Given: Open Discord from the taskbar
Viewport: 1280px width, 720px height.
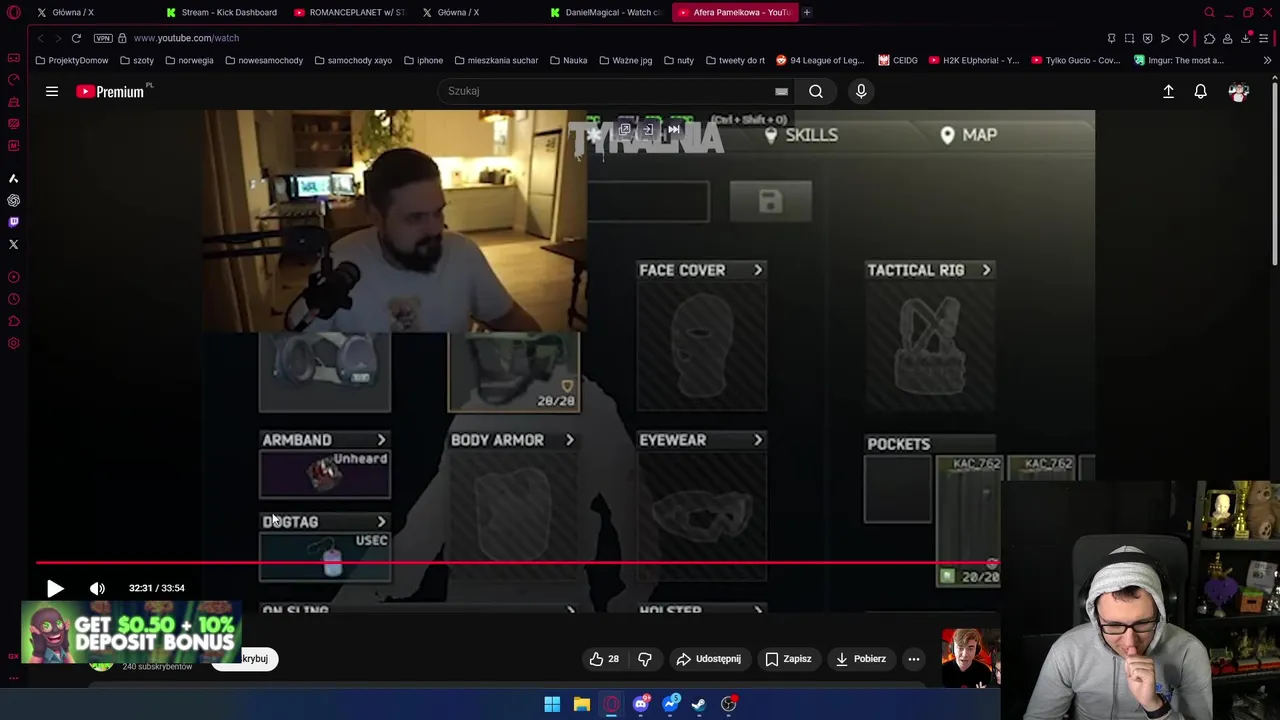Looking at the screenshot, I should coord(641,704).
